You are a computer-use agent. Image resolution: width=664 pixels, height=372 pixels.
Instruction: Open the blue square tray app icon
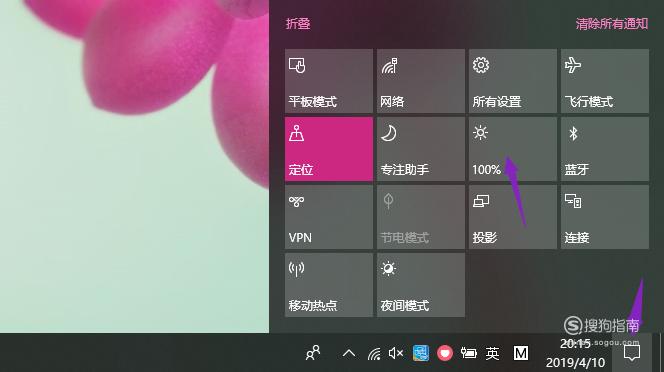(x=421, y=353)
